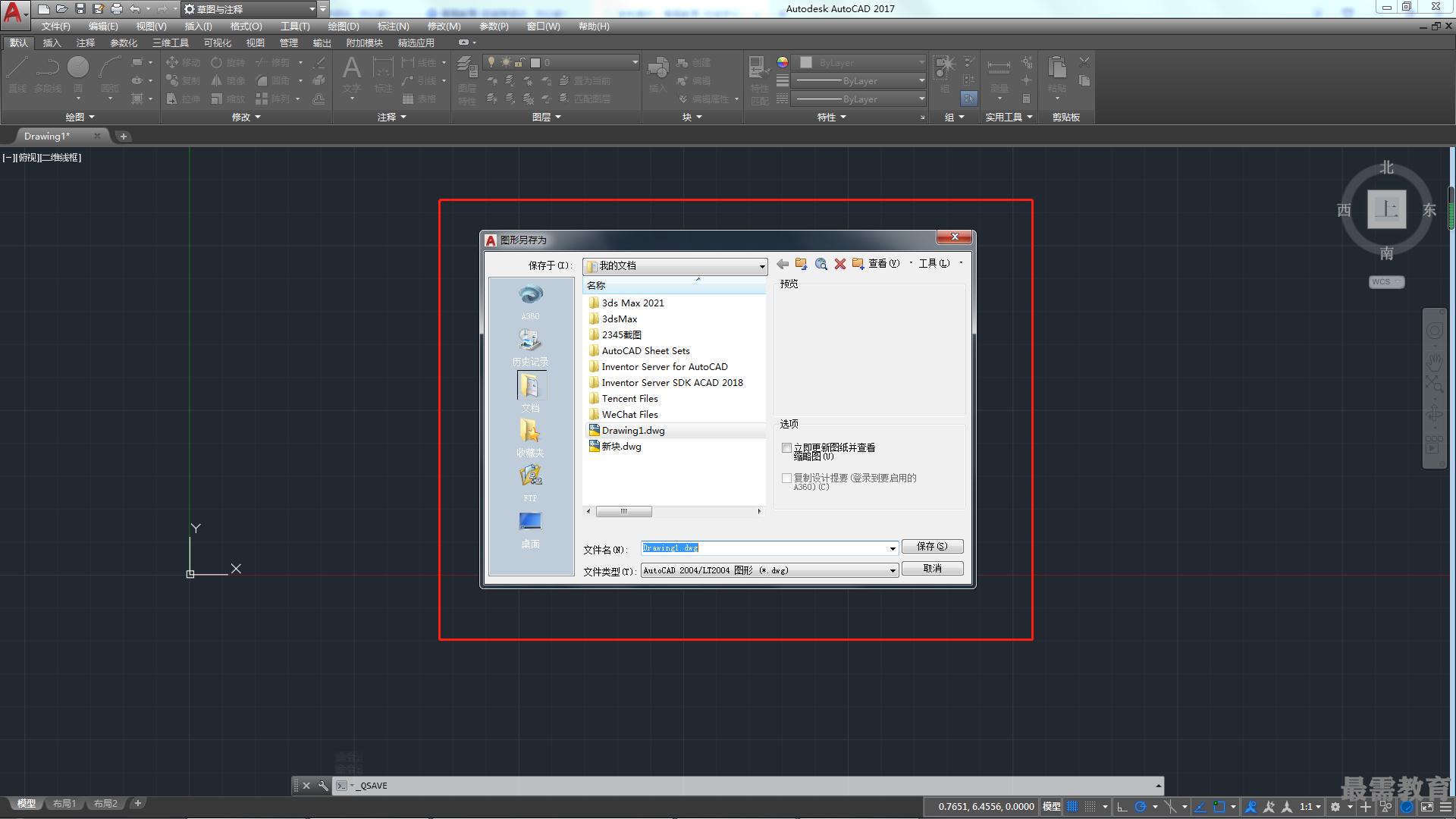Expand Draw (绘图) panel flyout
The width and height of the screenshot is (1456, 819).
coord(80,117)
